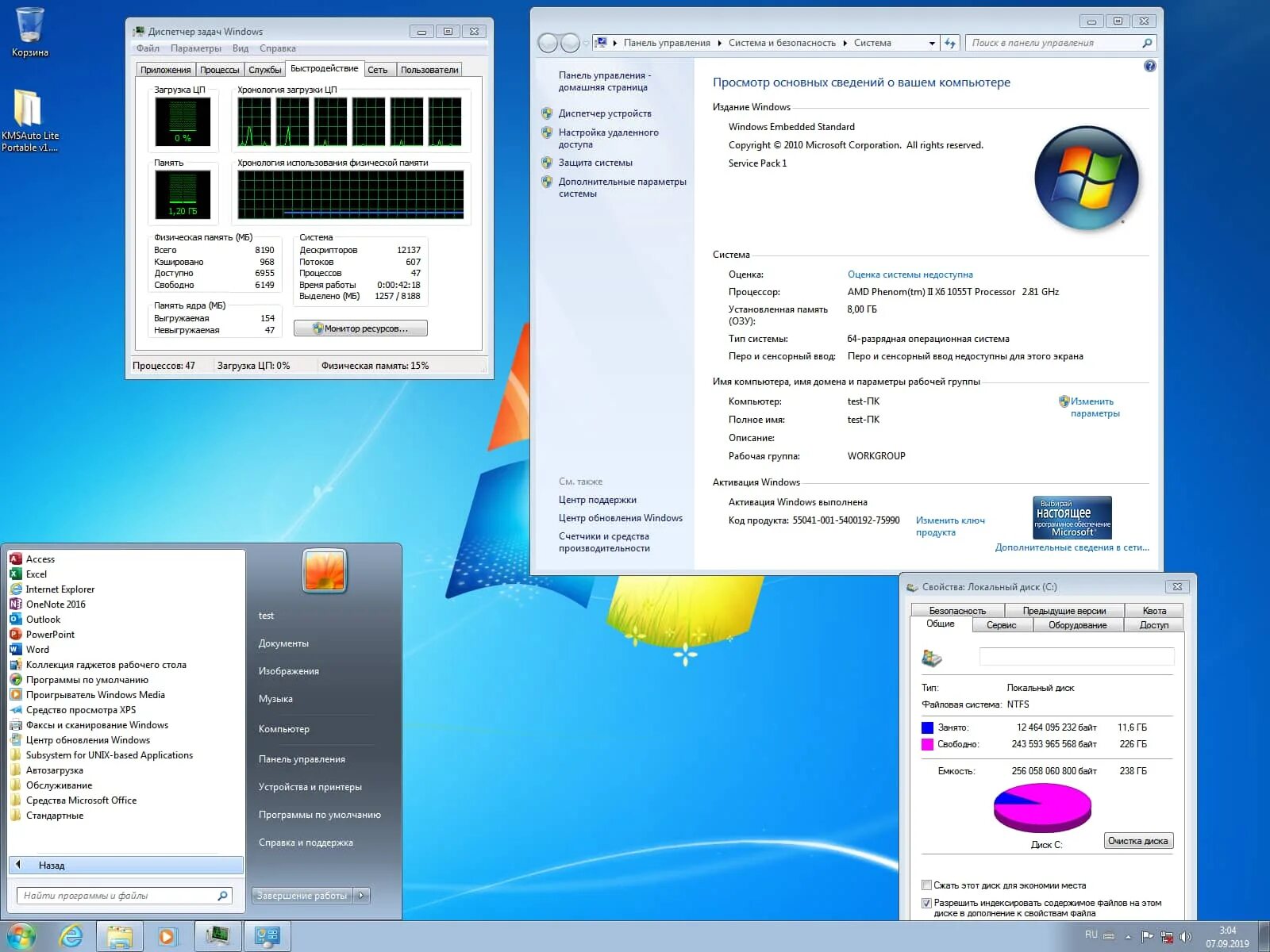Expand the Subsystem for UNIX-based Applications folder
Image resolution: width=1270 pixels, height=952 pixels.
click(x=109, y=755)
